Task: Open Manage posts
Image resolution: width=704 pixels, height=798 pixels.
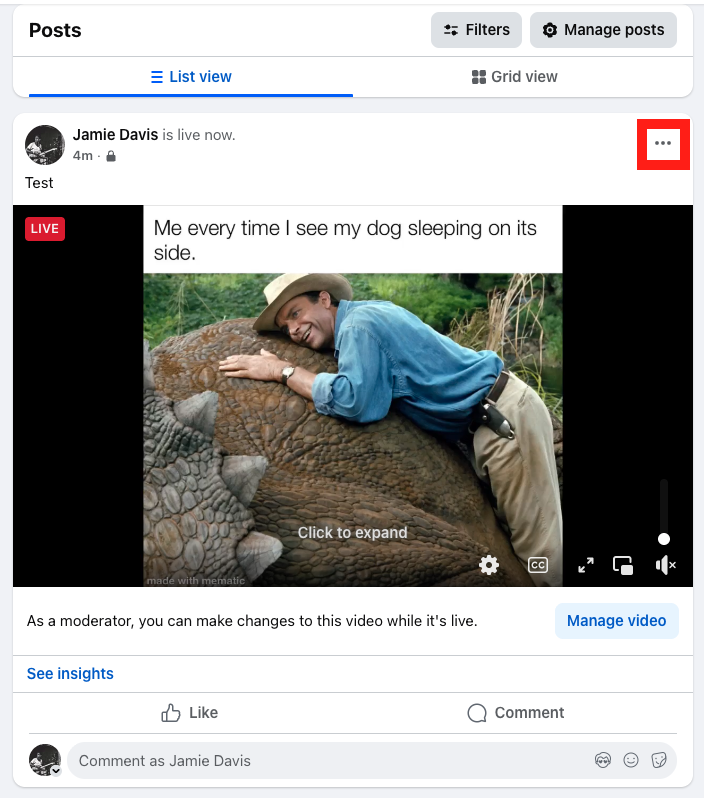Action: click(x=603, y=30)
